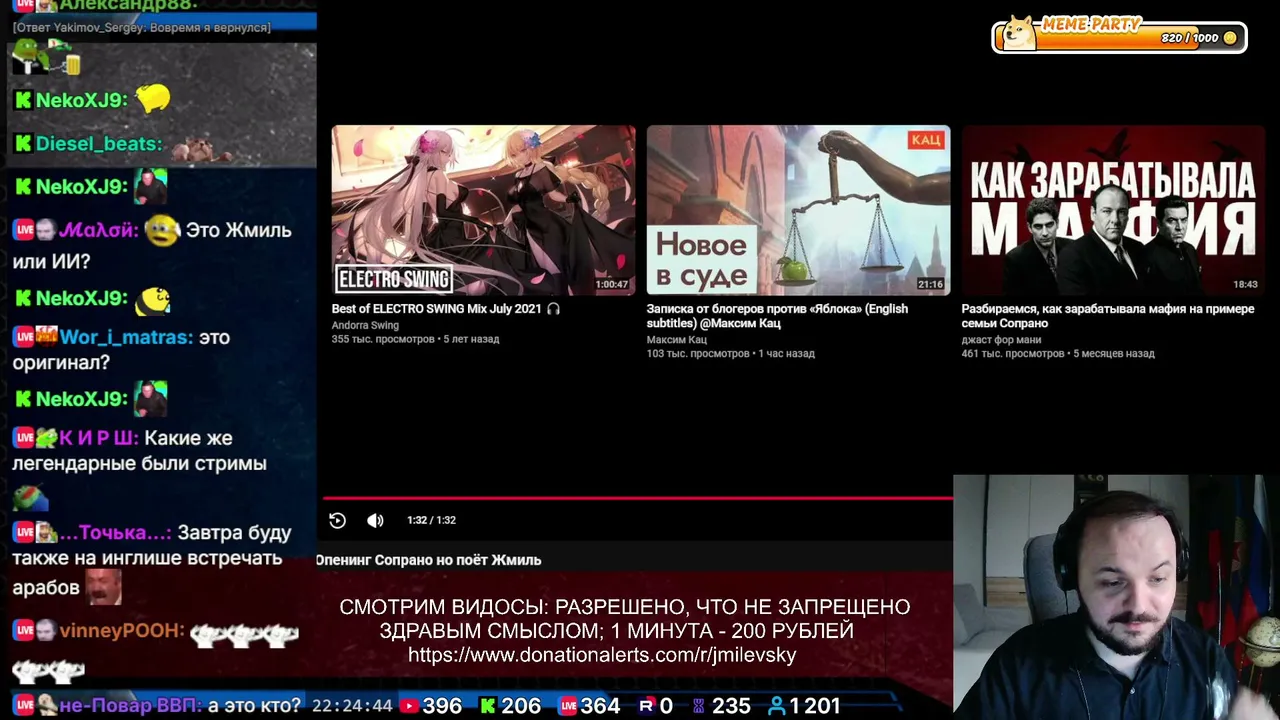
Task: Open the 'Best of ELECTRO SWING Mix July 2021' title
Action: click(x=446, y=309)
